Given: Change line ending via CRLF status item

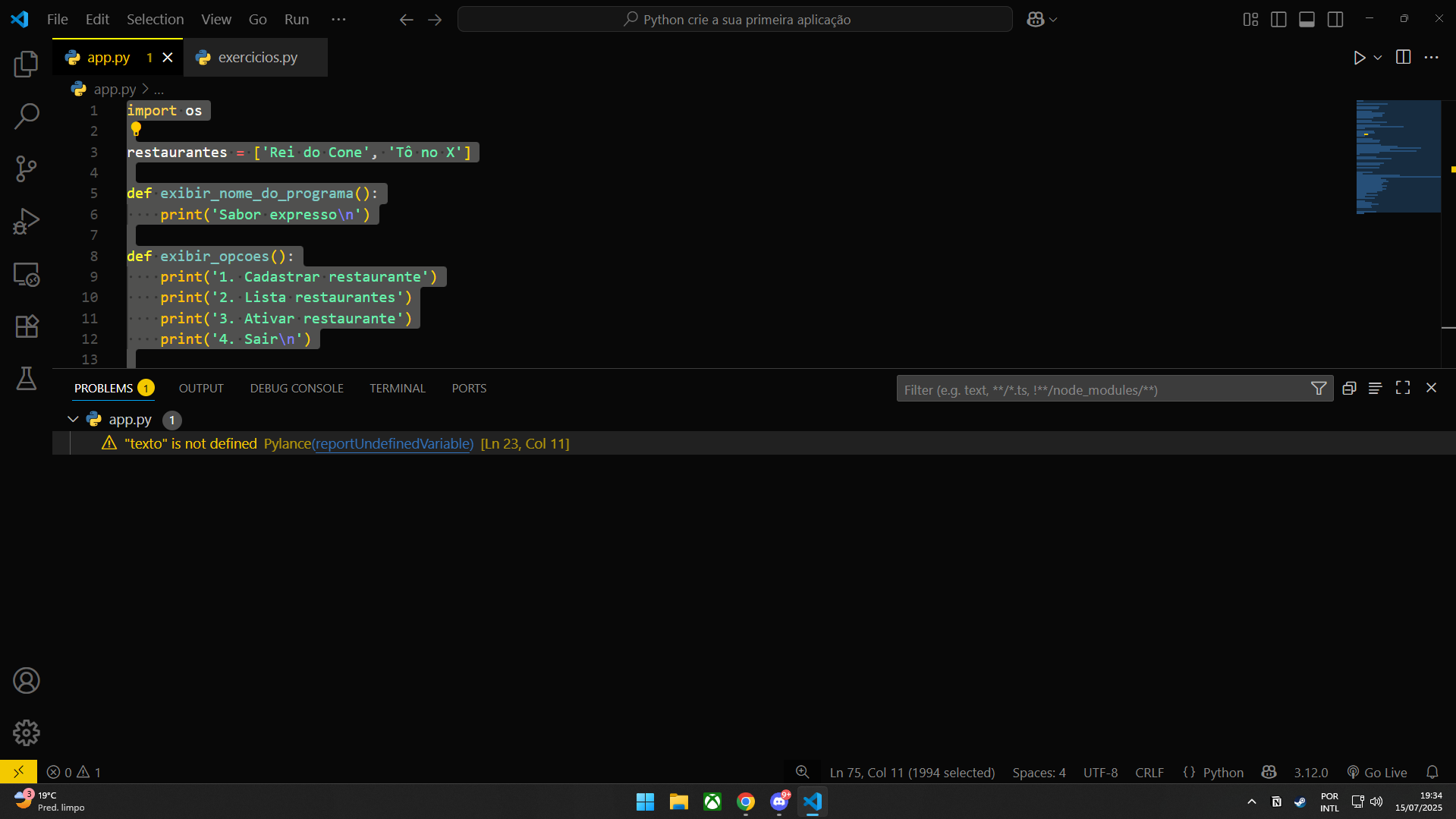Looking at the screenshot, I should pos(1149,772).
